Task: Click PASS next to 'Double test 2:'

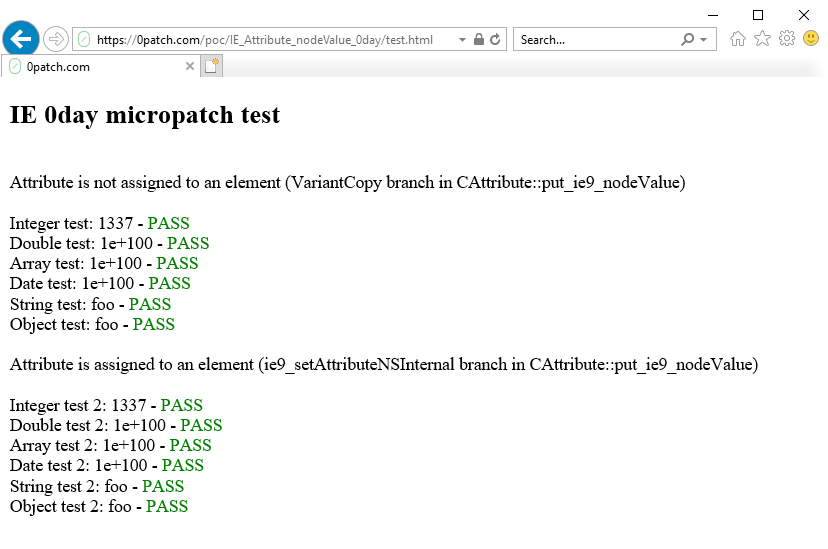Action: tap(201, 425)
